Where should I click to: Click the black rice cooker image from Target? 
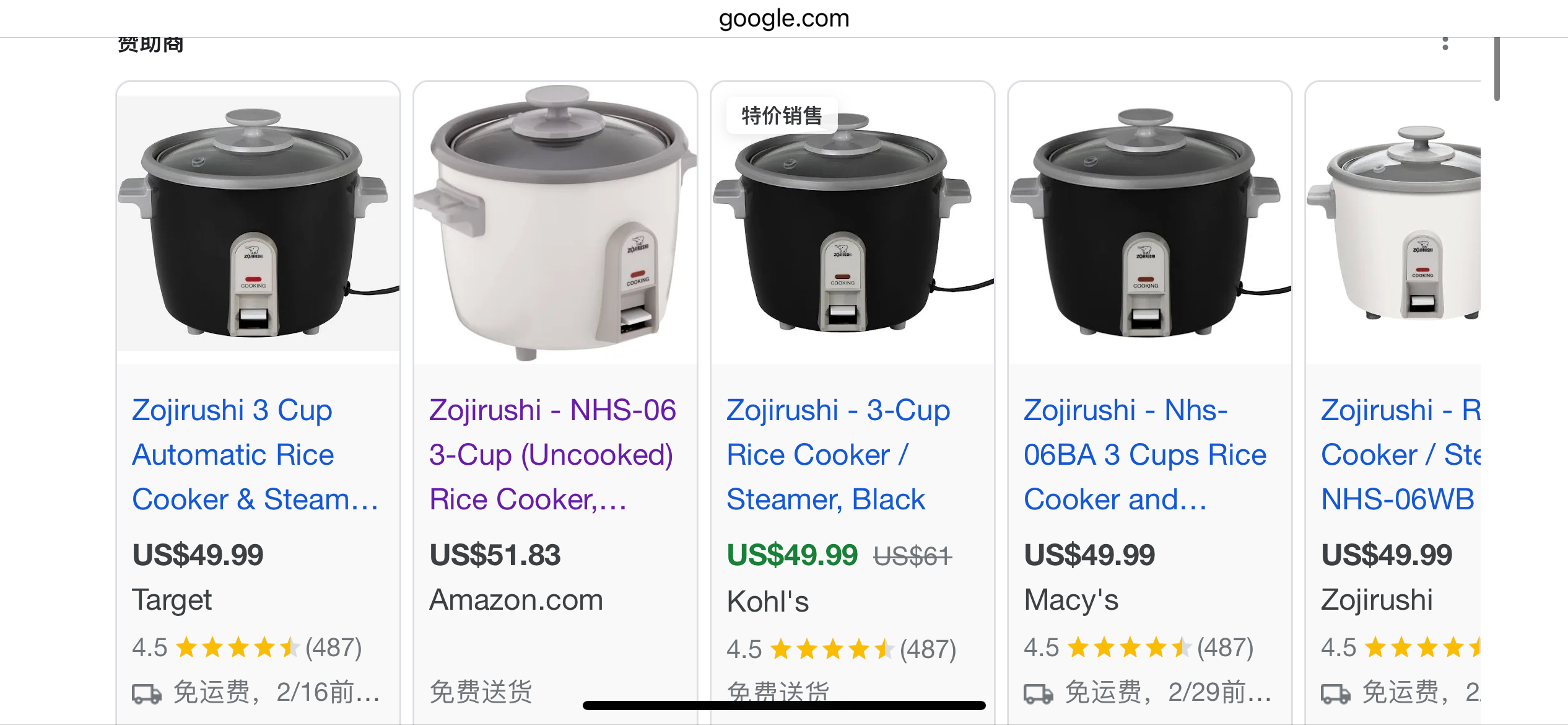[x=258, y=223]
